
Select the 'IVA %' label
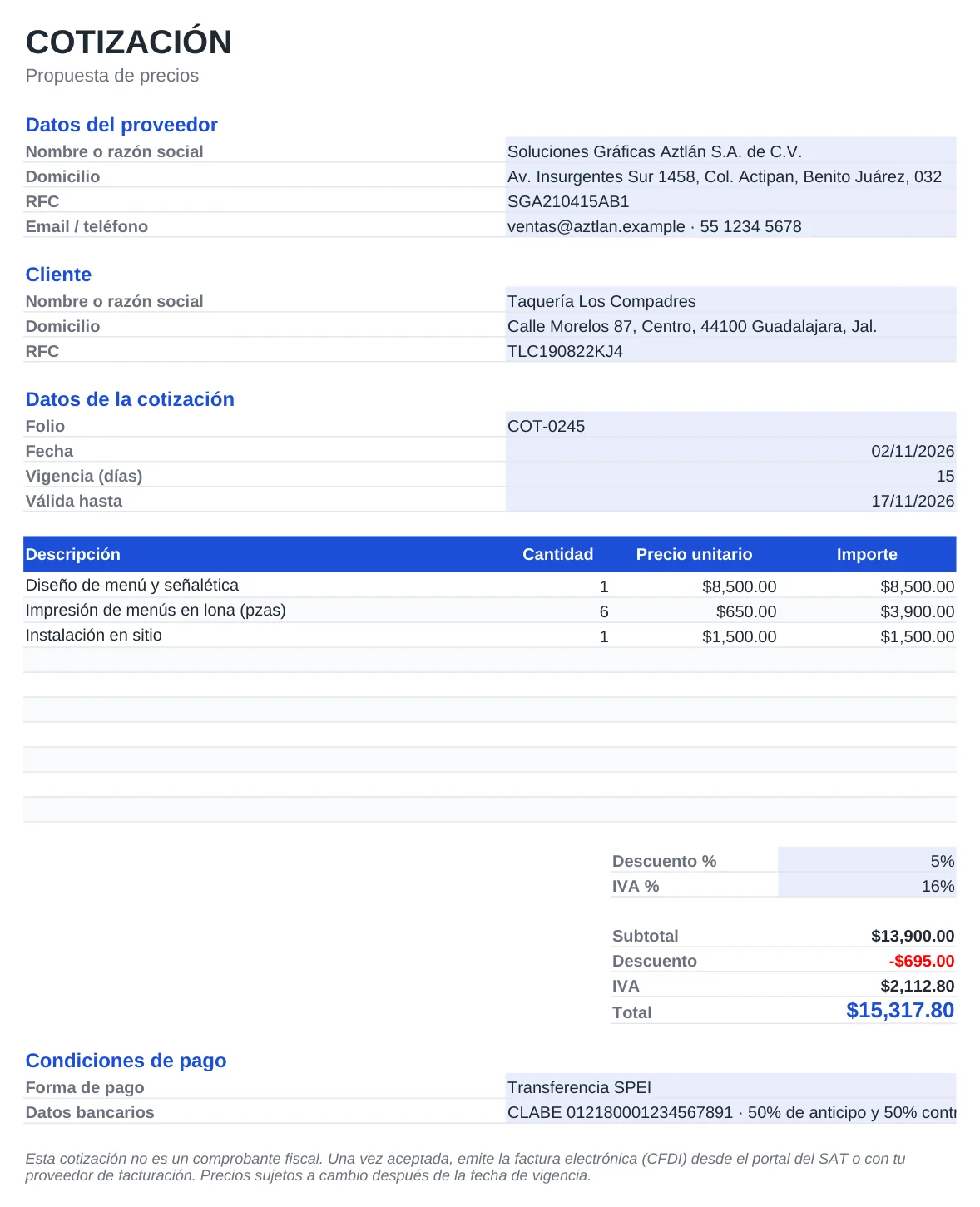pos(636,886)
